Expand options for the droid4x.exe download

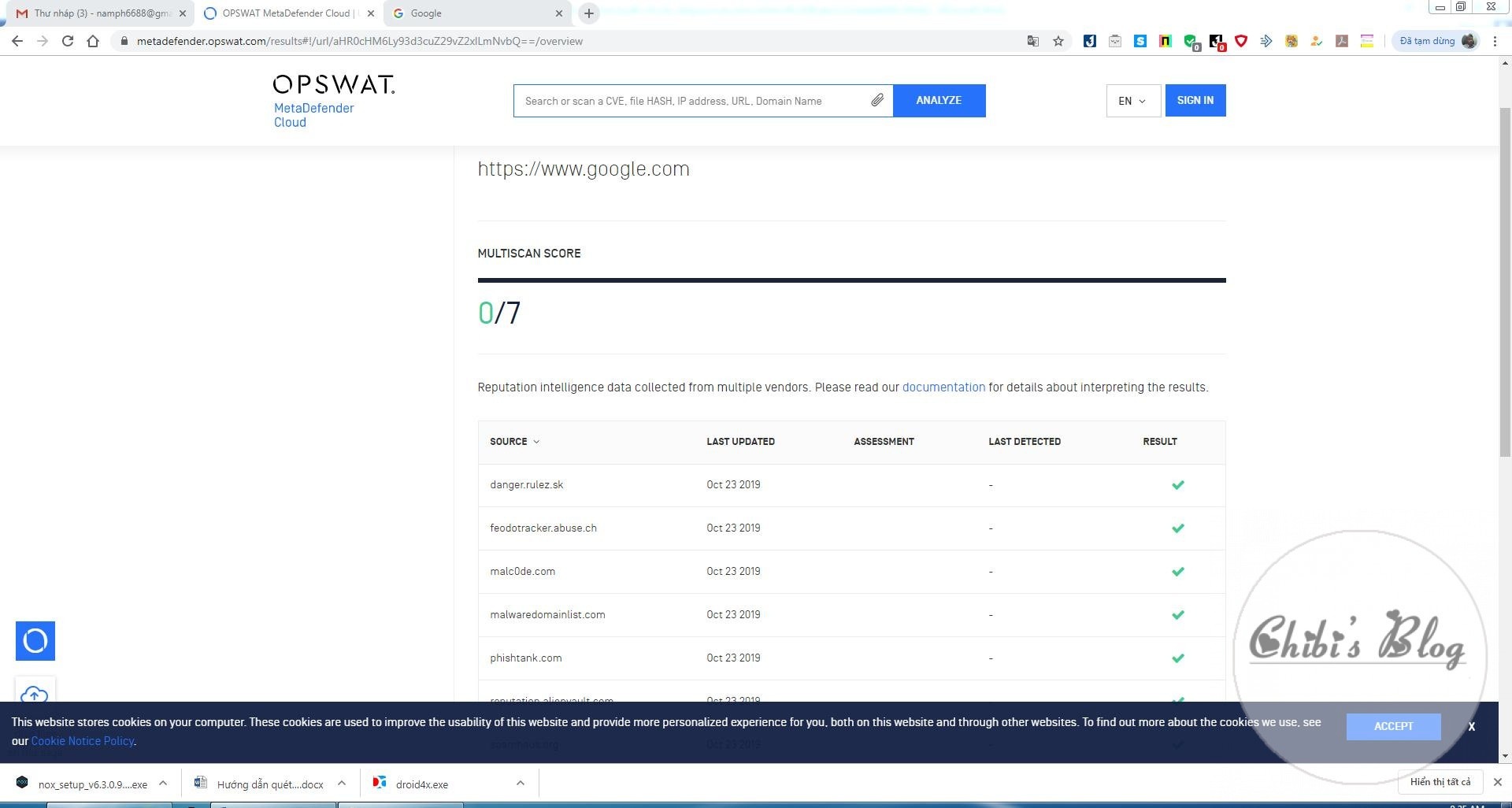point(521,783)
